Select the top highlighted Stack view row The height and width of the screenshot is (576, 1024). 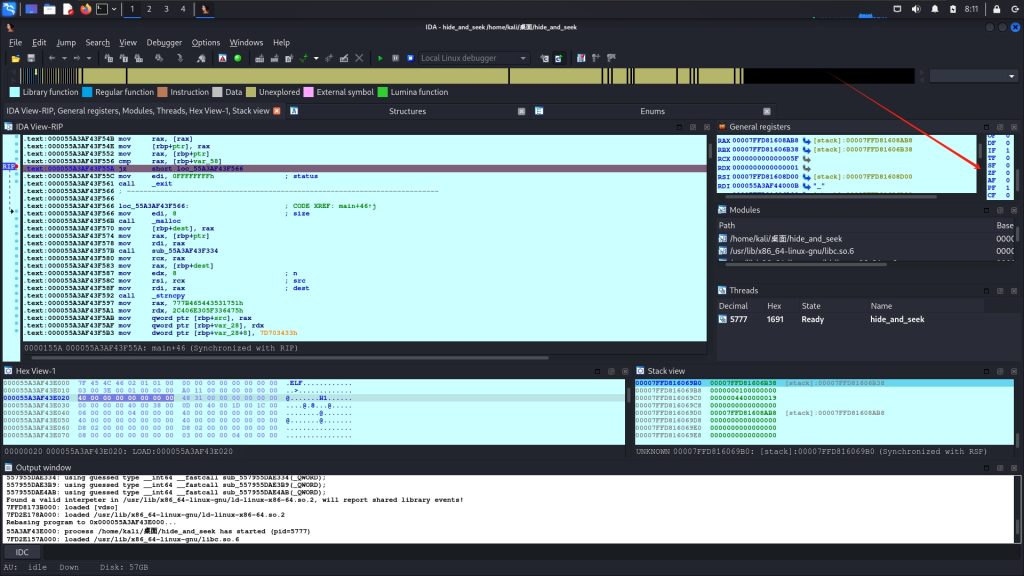[824, 383]
